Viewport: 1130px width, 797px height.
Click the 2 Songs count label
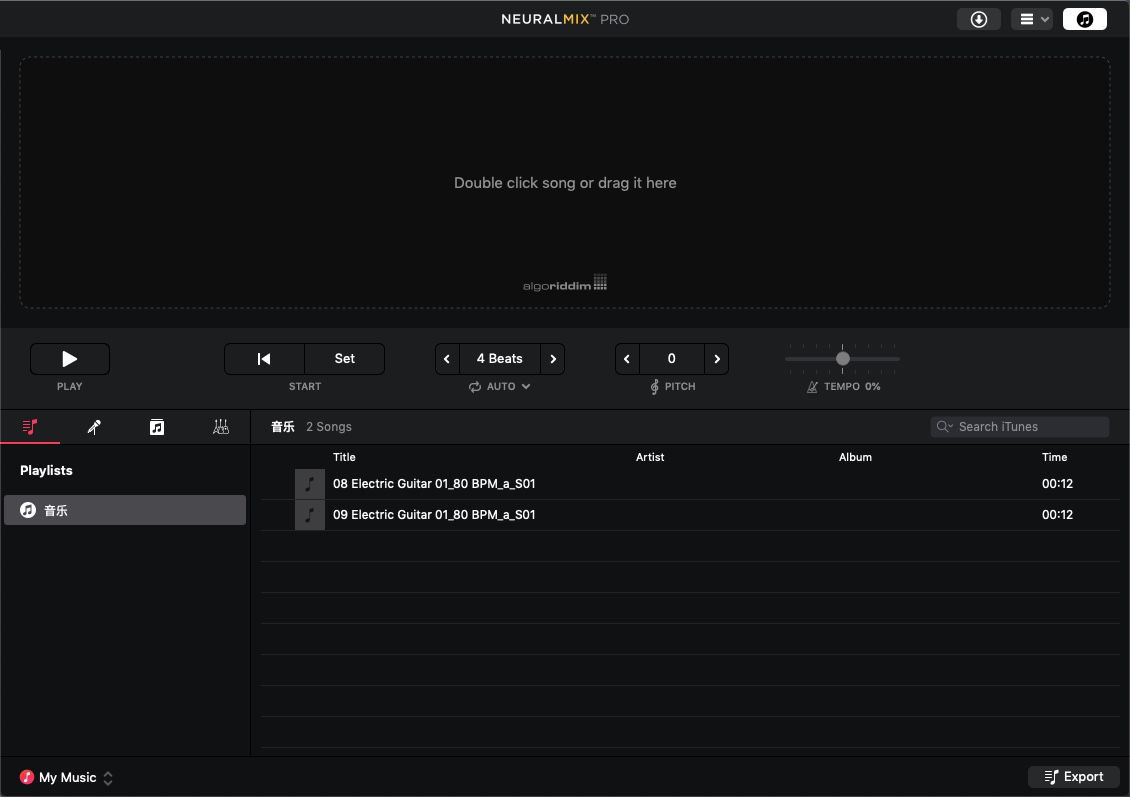point(329,427)
